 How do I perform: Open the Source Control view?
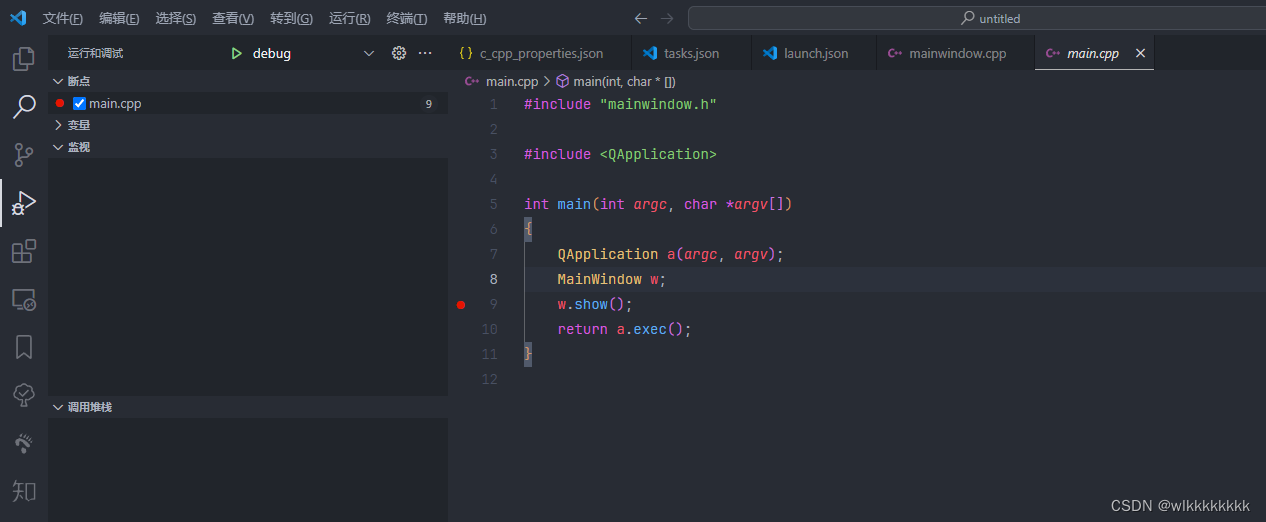[23, 155]
